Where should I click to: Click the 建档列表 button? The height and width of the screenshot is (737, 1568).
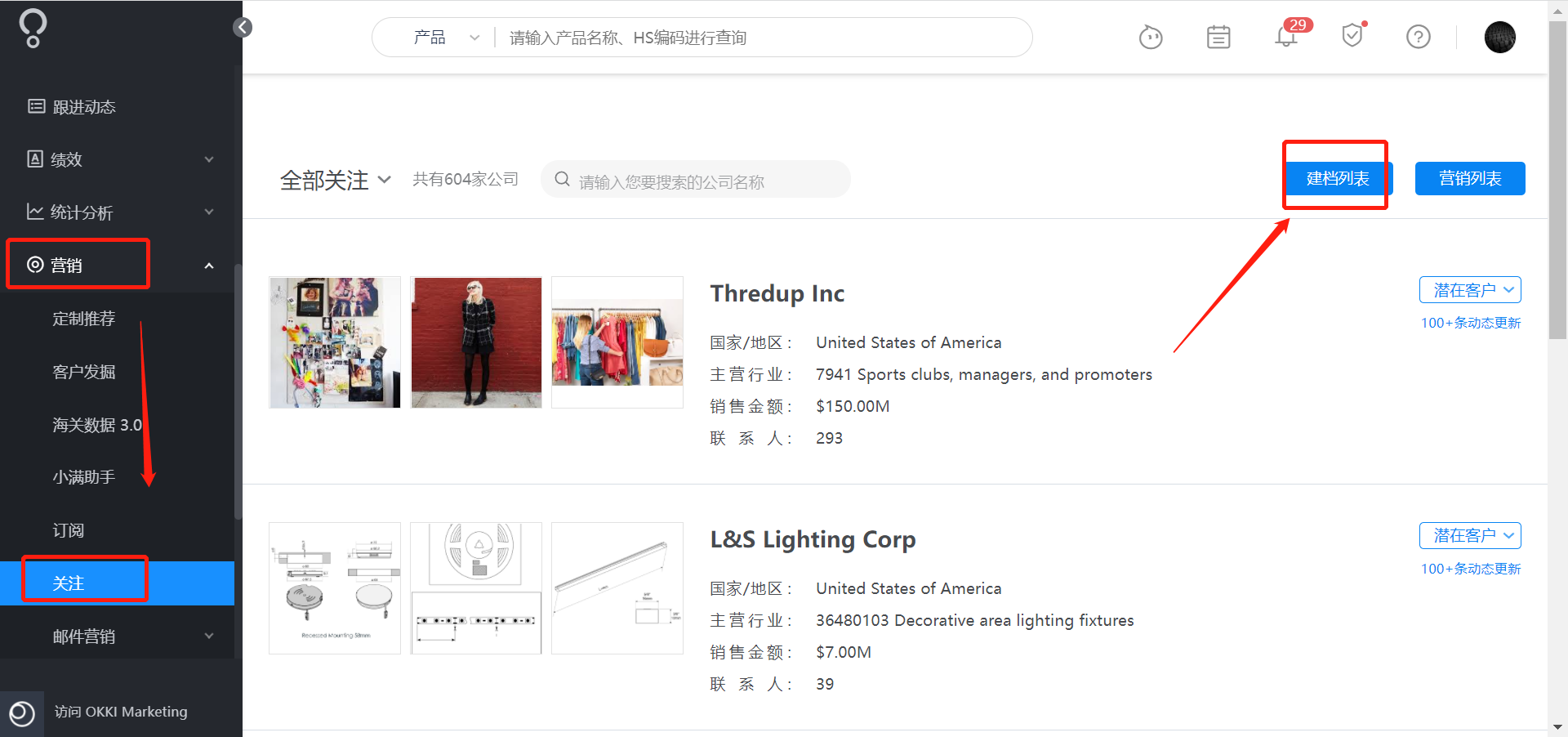pyautogui.click(x=1338, y=178)
